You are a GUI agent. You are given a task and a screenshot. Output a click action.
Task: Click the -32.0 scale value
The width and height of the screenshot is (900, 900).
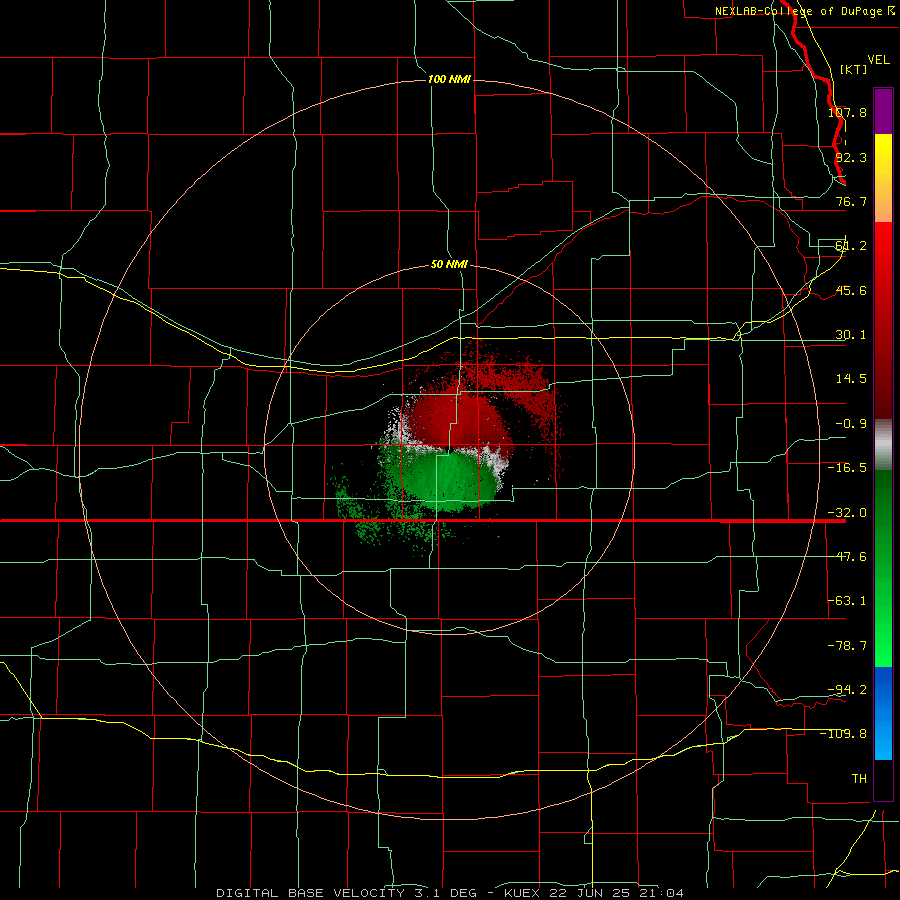point(847,513)
